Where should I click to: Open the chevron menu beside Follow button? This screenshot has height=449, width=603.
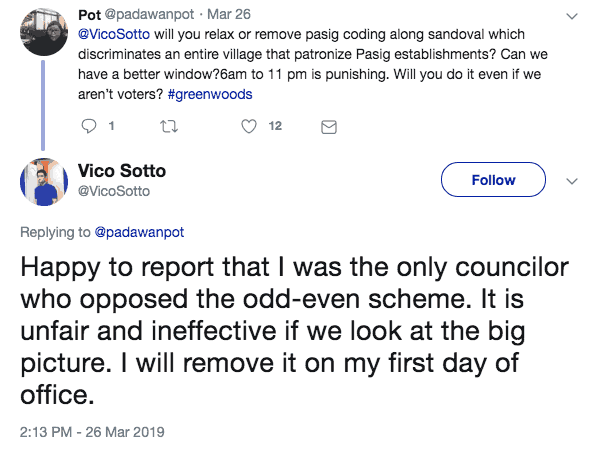click(x=572, y=181)
